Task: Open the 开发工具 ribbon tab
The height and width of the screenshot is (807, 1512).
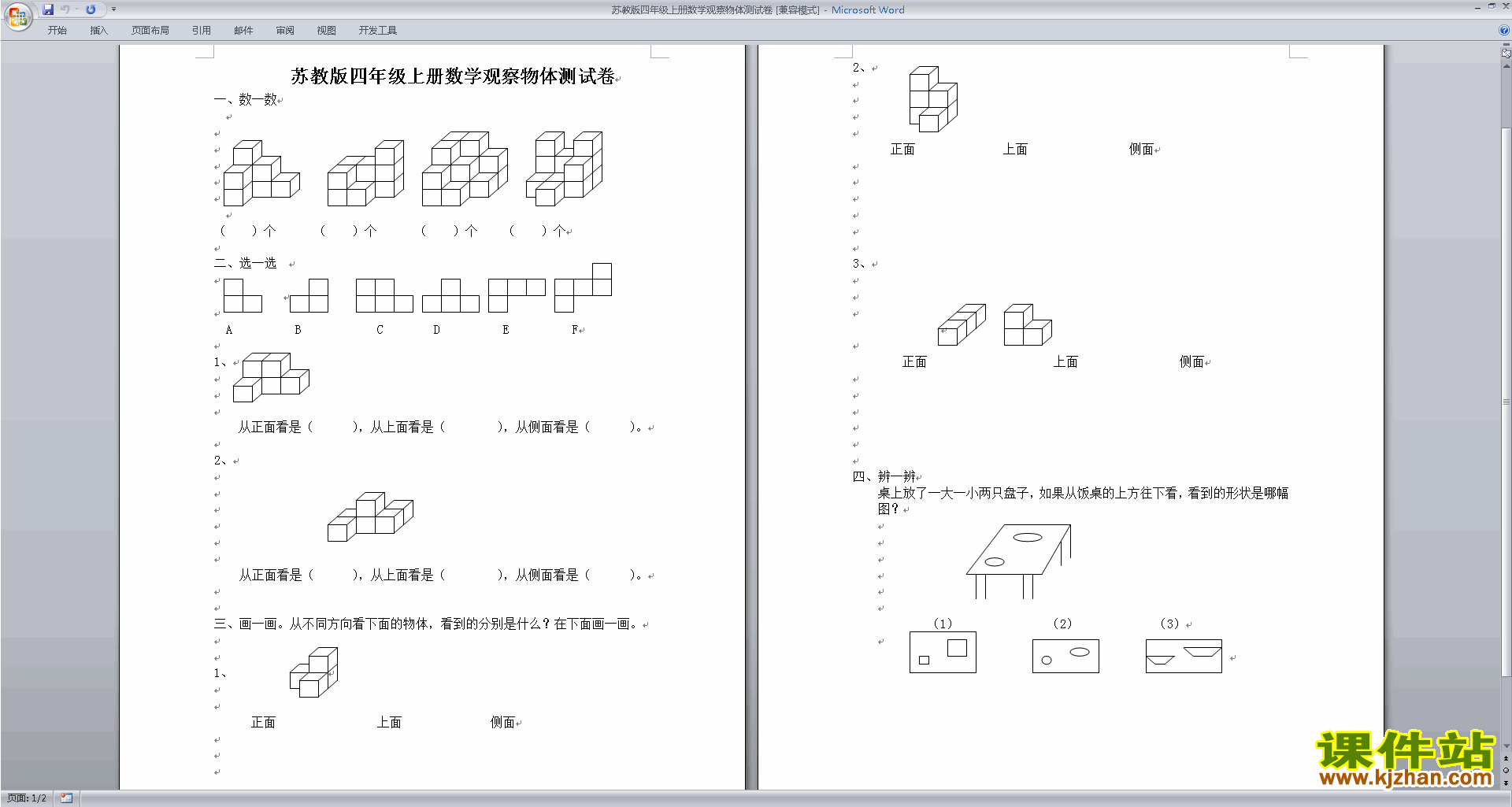Action: [378, 30]
